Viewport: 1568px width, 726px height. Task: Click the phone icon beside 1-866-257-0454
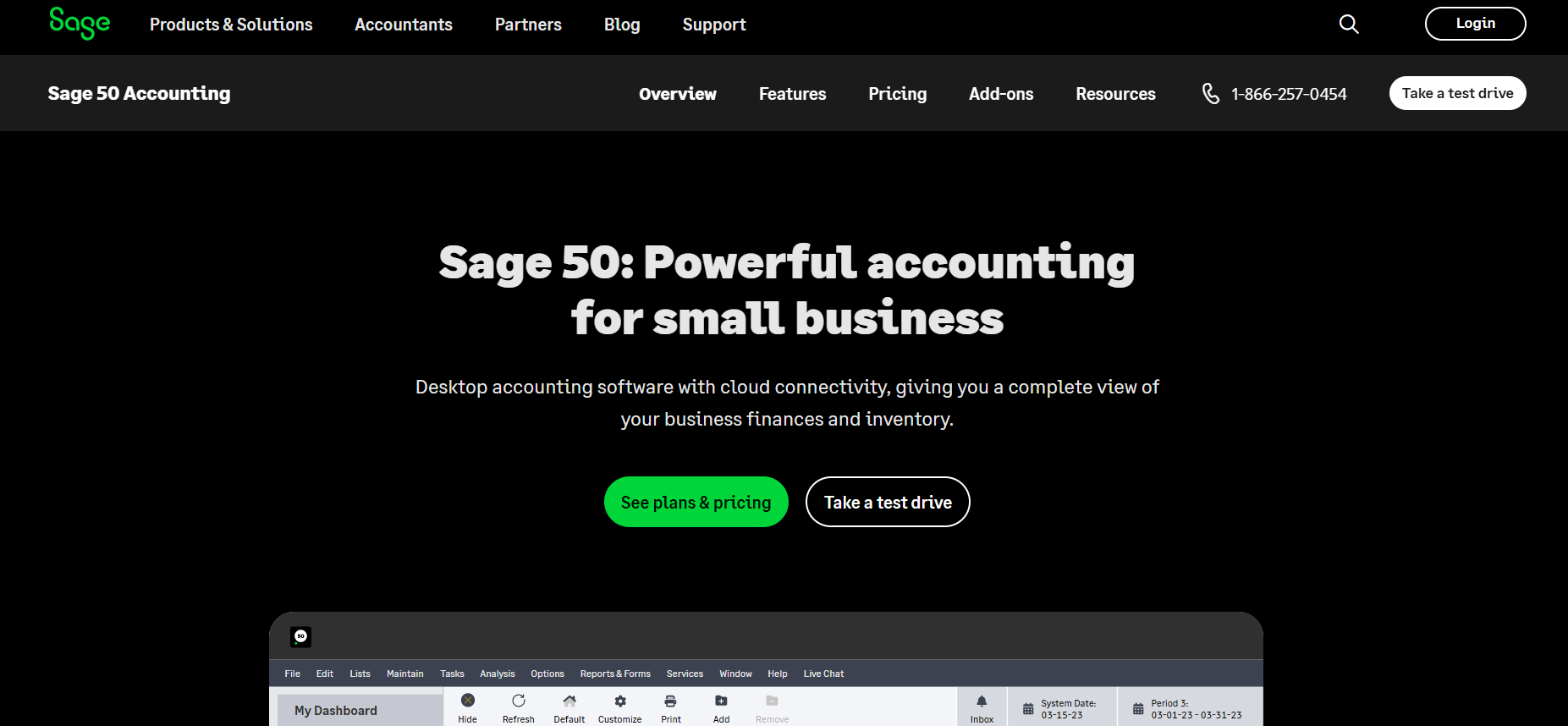point(1211,94)
